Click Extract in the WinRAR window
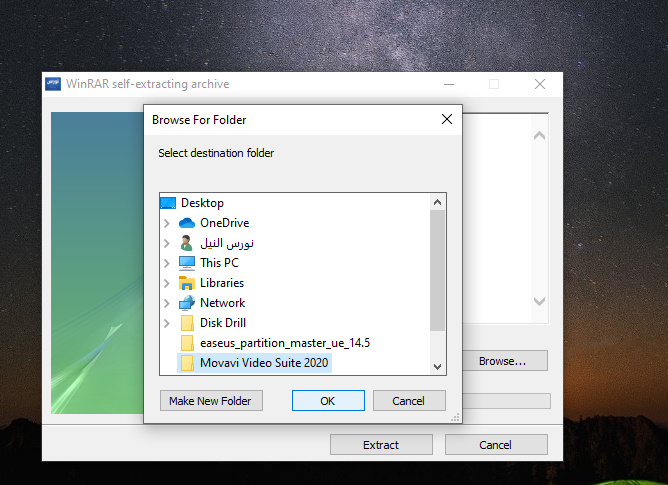Screen dimensions: 668x485 tap(381, 445)
